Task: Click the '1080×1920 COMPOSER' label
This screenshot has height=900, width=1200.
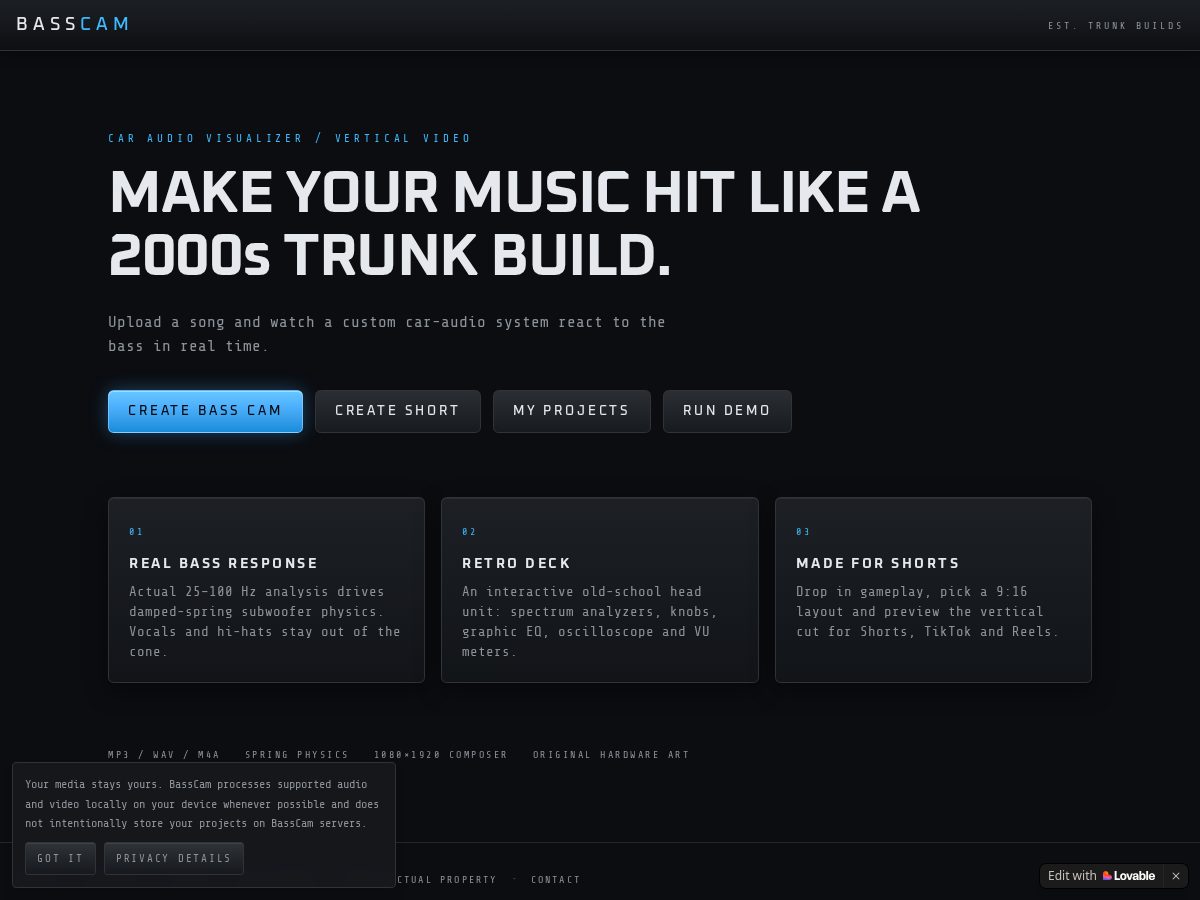Action: (441, 755)
